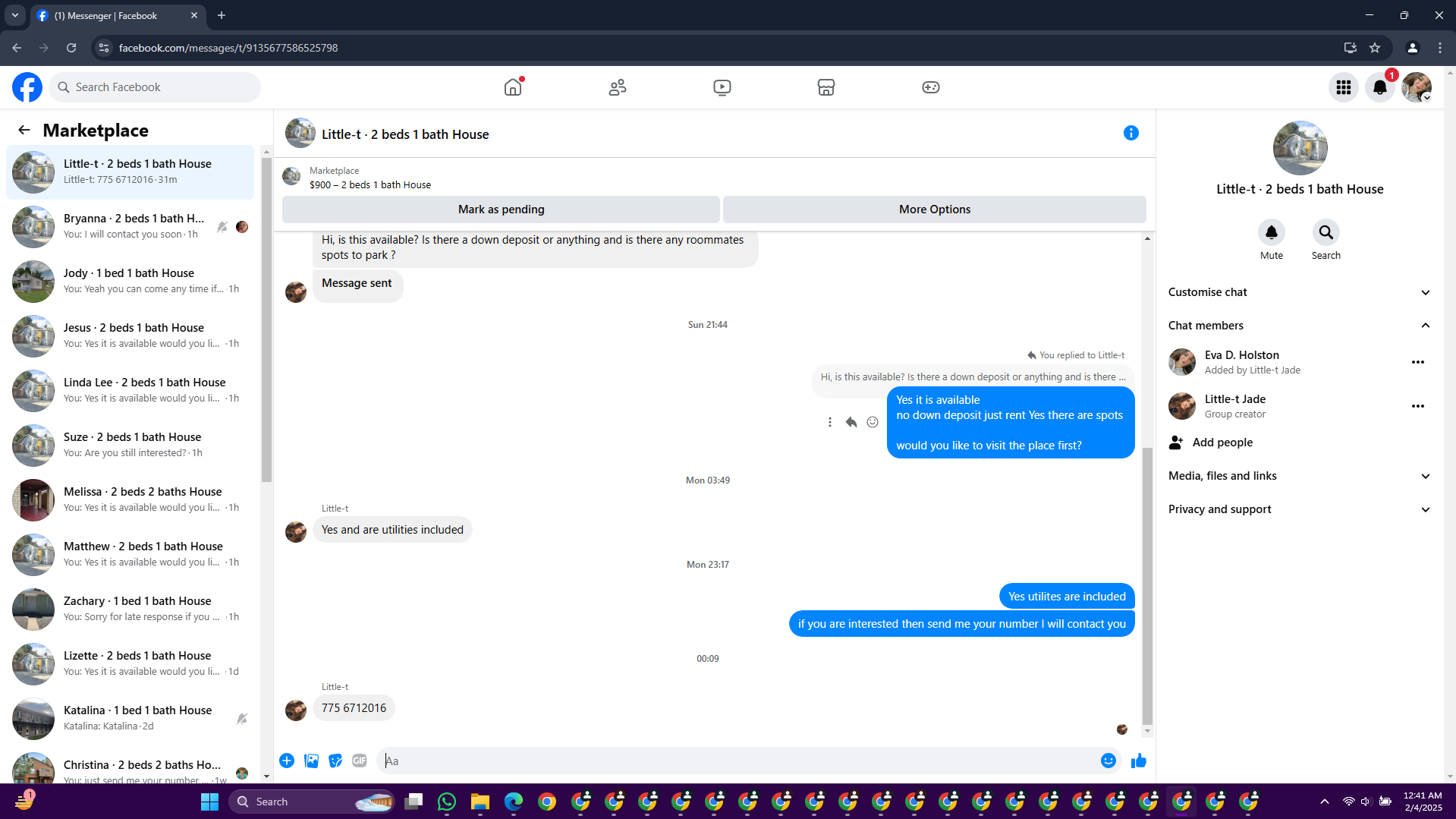Open more options on the blue message
The height and width of the screenshot is (819, 1456).
(x=830, y=422)
